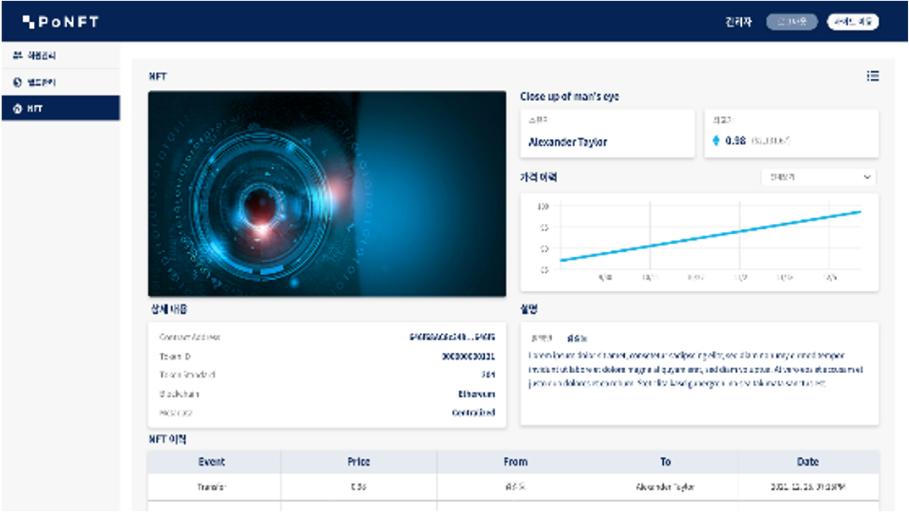
Task: Click the Lorem ipsum description text
Action: [x=696, y=369]
